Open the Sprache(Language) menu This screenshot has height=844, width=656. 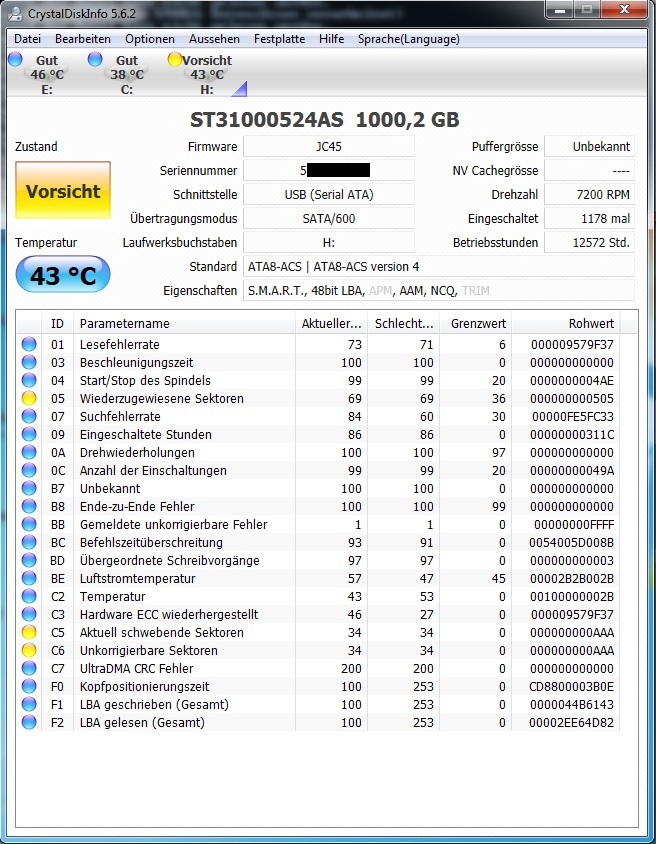coord(408,39)
